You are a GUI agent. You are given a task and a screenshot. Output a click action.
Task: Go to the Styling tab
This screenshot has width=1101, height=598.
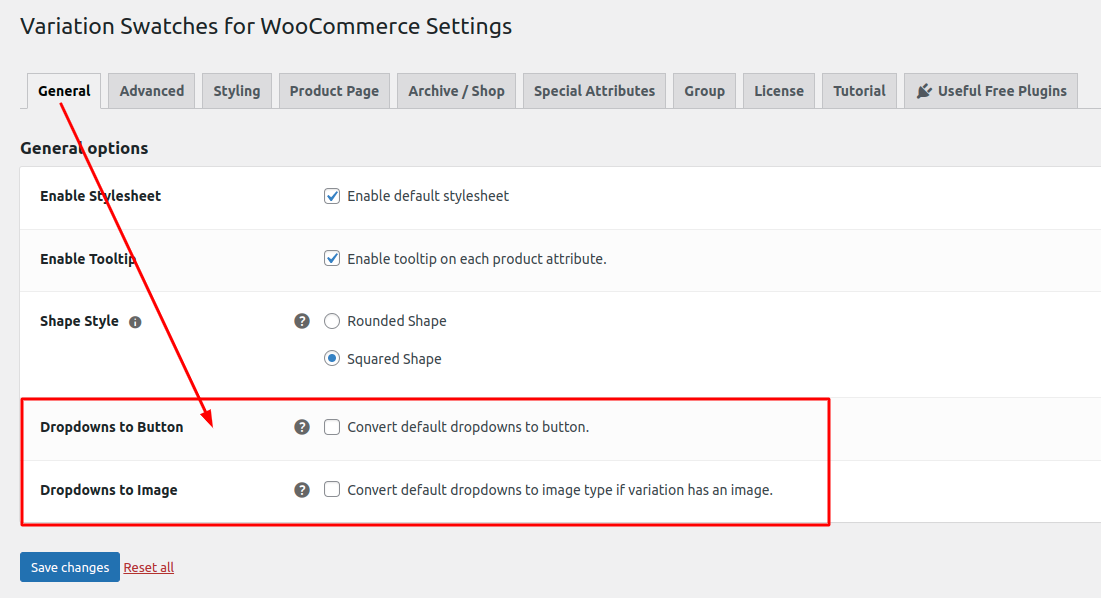237,91
